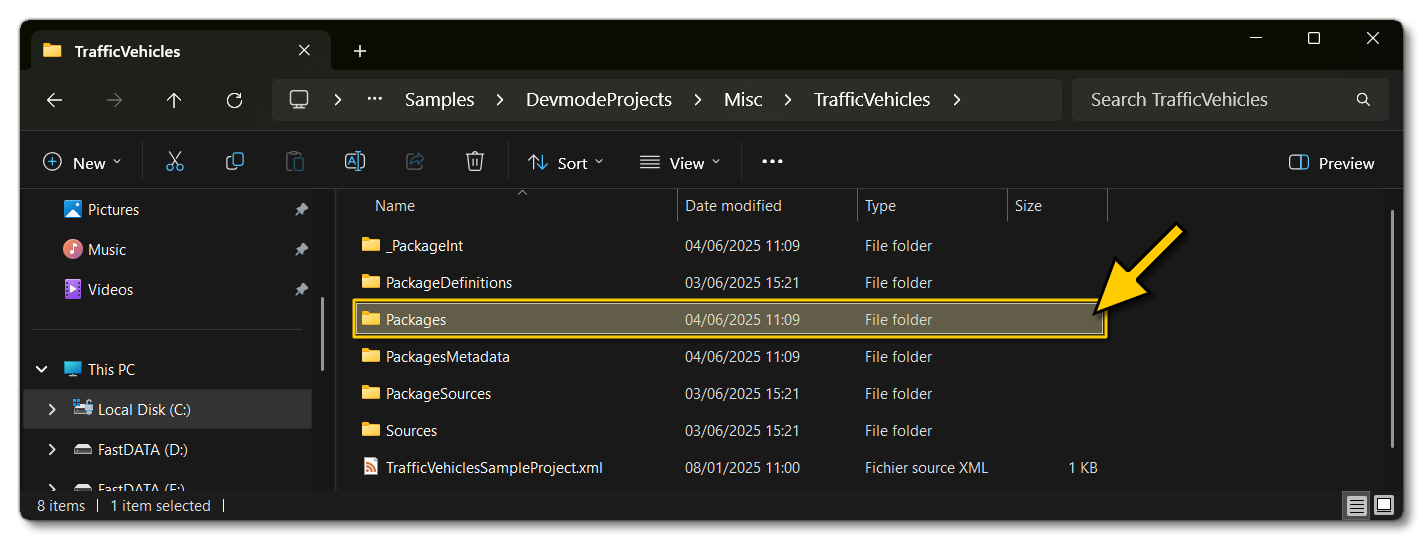The height and width of the screenshot is (540, 1423).
Task: Click the Refresh button
Action: (234, 100)
